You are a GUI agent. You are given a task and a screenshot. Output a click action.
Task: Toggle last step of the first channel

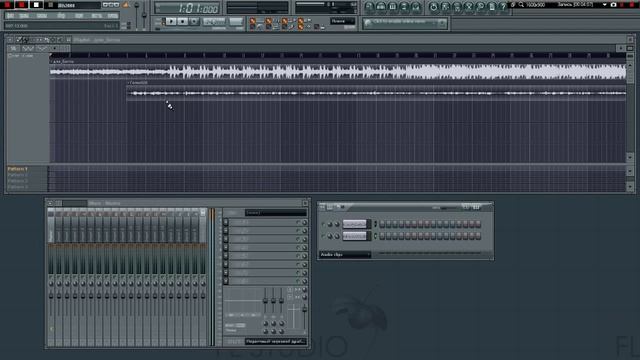coord(478,224)
